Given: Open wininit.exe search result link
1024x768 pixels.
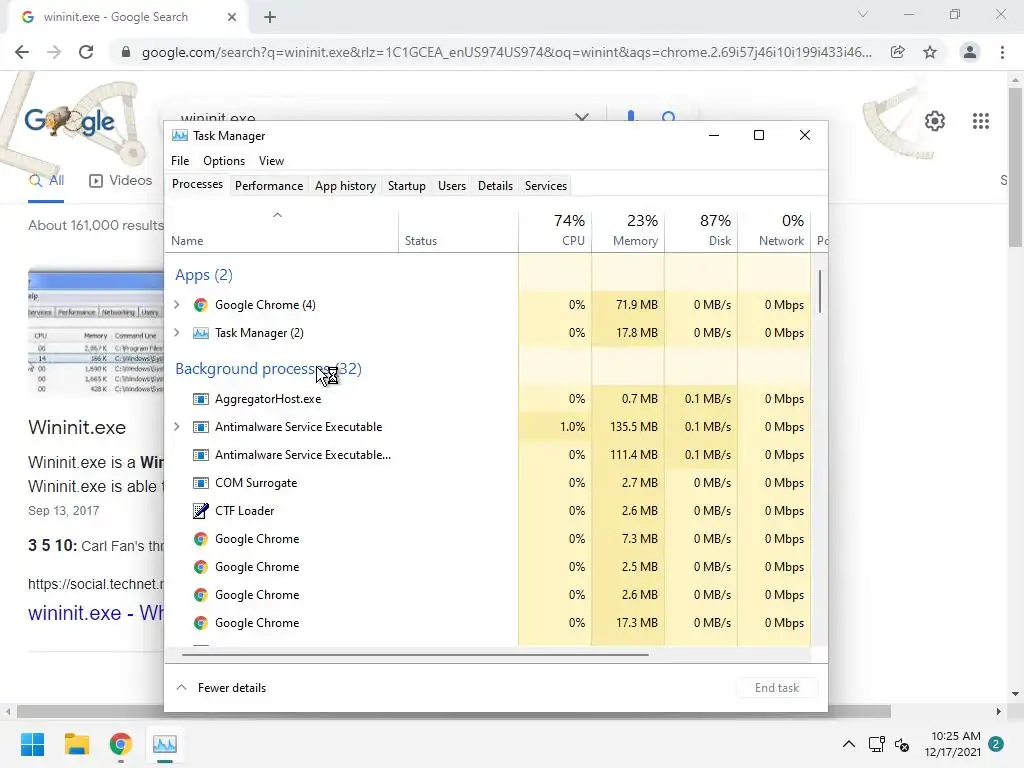Looking at the screenshot, I should (95, 613).
